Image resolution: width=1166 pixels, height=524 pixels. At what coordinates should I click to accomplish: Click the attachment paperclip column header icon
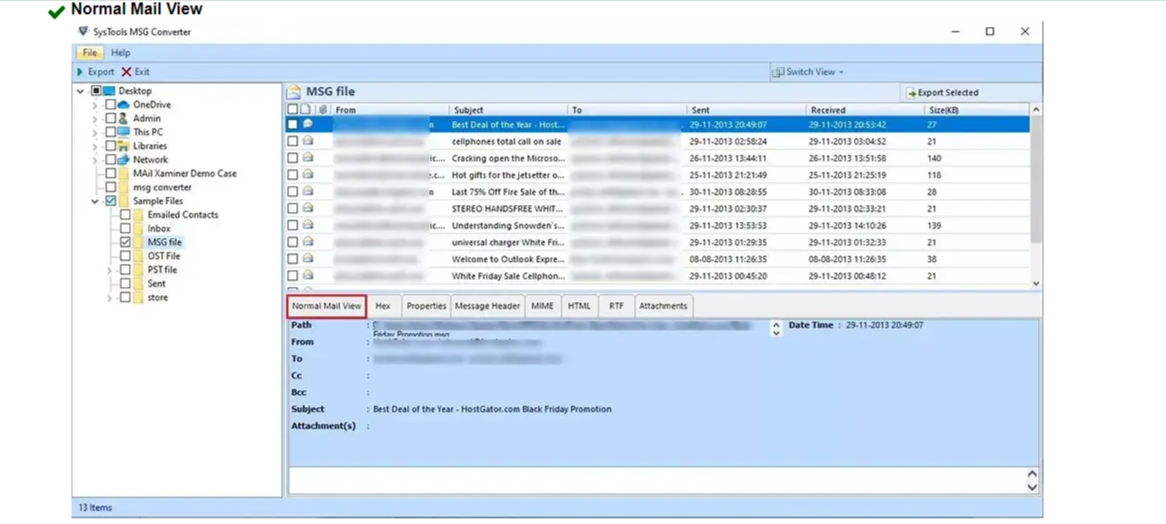pos(323,110)
